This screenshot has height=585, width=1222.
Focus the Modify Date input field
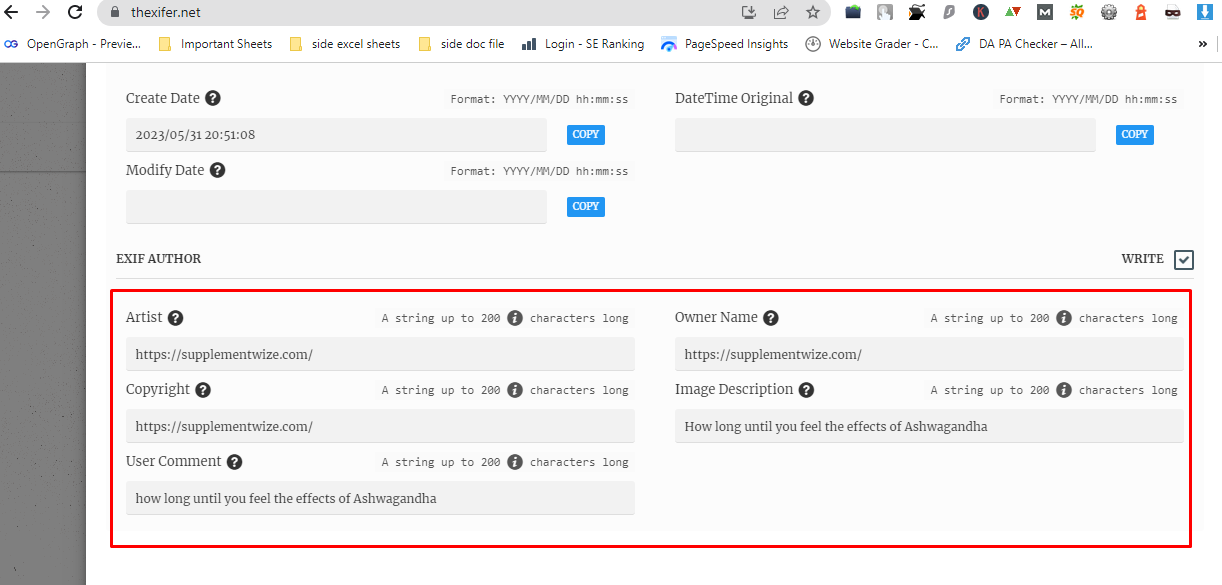(336, 207)
